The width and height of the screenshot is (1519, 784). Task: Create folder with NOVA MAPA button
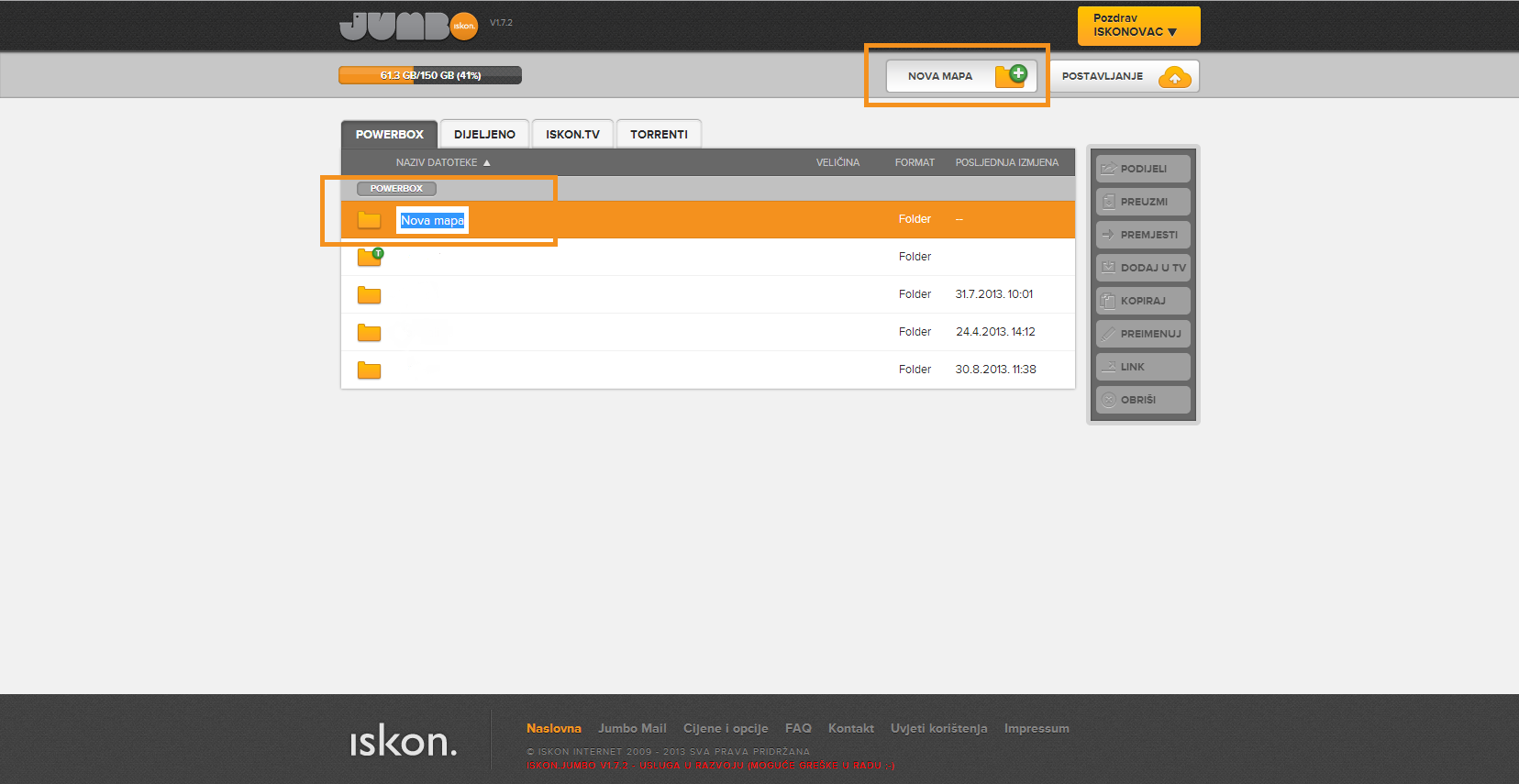tap(961, 76)
